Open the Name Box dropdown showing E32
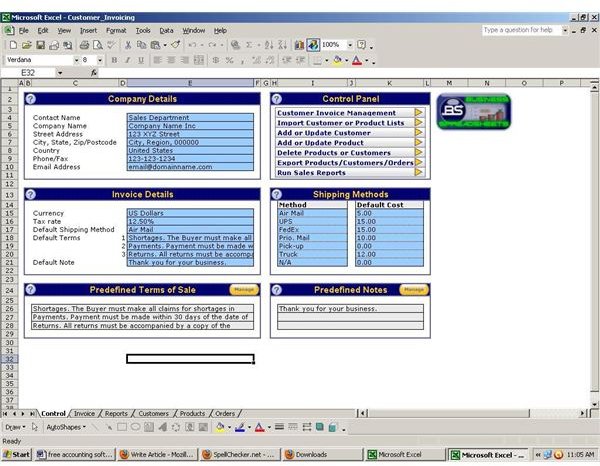Screen dimensions: 600x466 tap(60, 73)
